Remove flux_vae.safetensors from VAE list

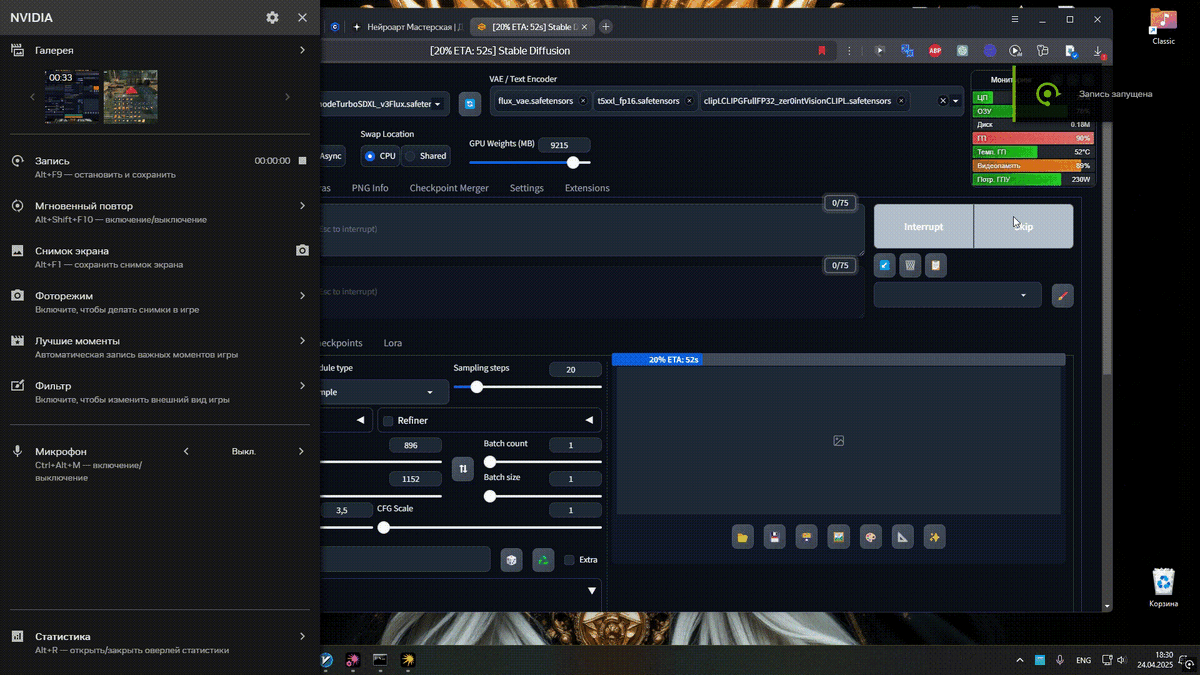583,101
